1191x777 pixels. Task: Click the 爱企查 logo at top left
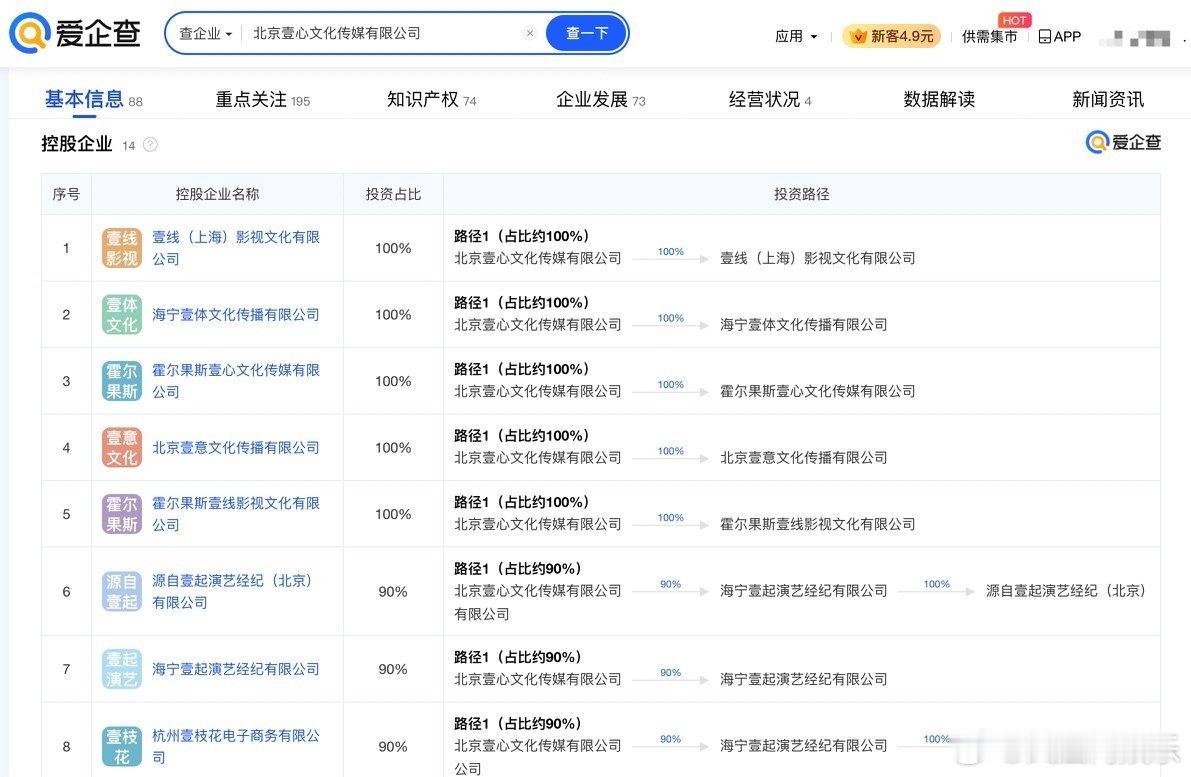pyautogui.click(x=74, y=33)
